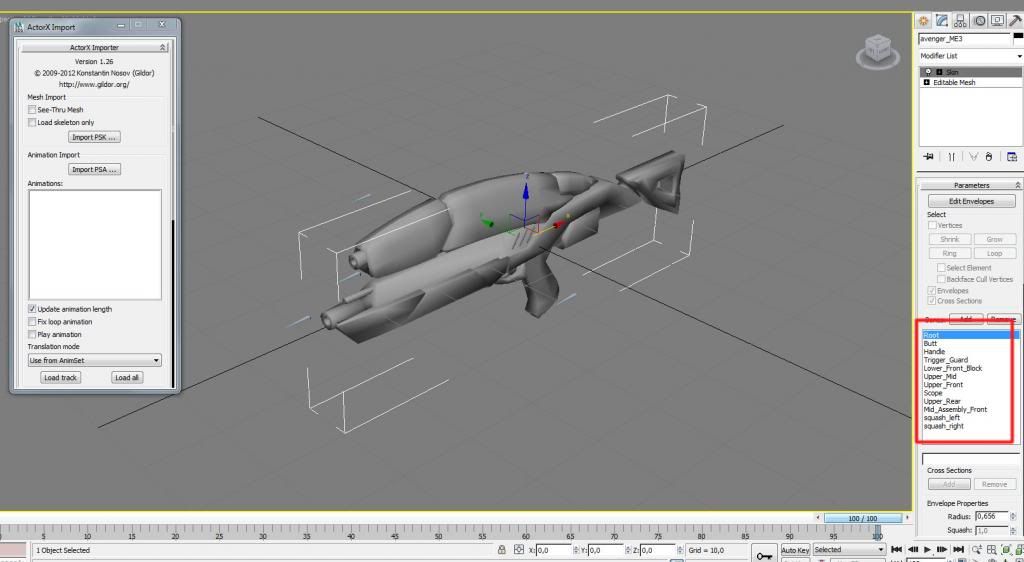Toggle Envelopes checkbox in Skin parameters
The width and height of the screenshot is (1024, 562).
pos(932,290)
